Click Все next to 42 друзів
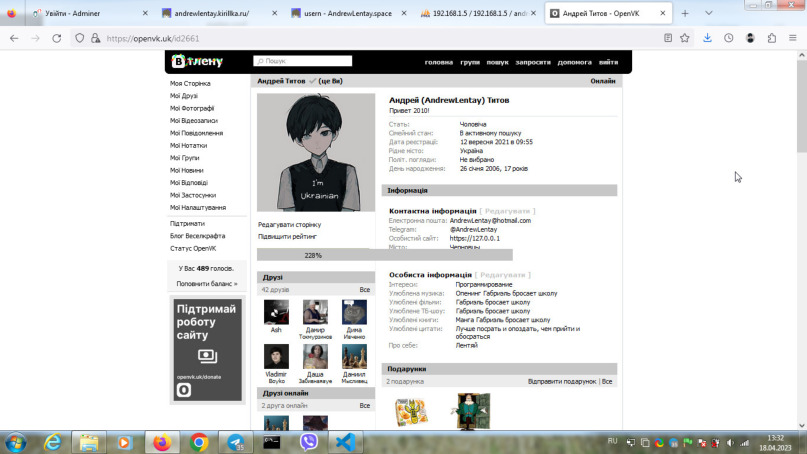807x454 pixels. click(x=365, y=290)
